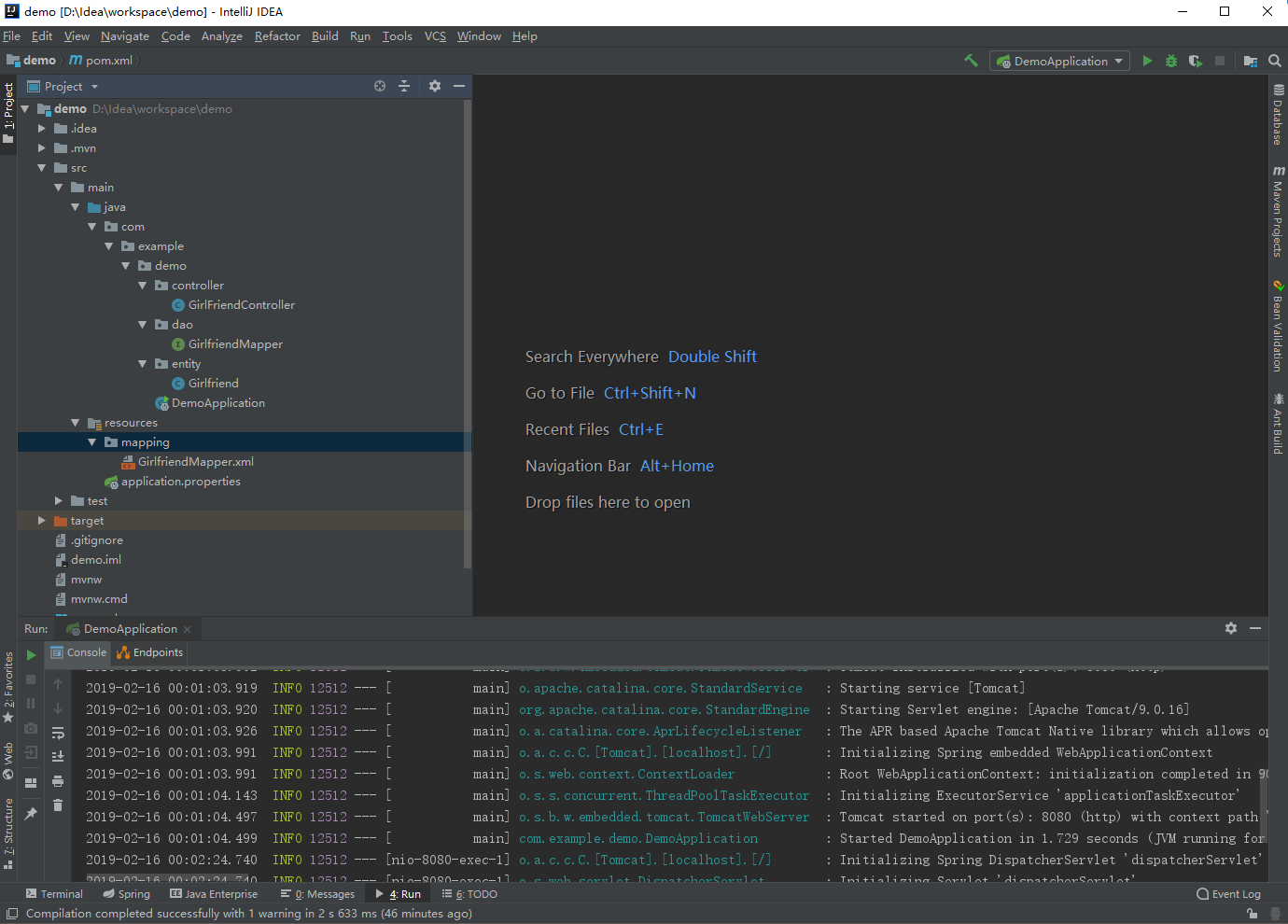This screenshot has height=924, width=1288.
Task: Open the 0: Messages tool window
Action: tap(317, 894)
